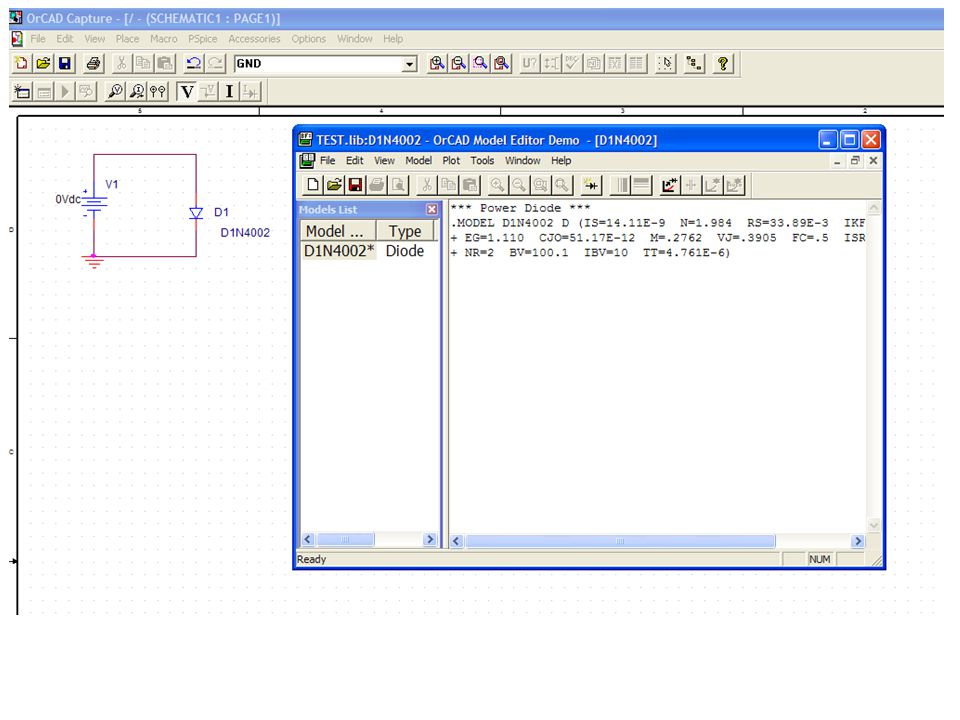Open Macro menu in OrCAD Capture
This screenshot has width=960, height=720.
(x=163, y=39)
